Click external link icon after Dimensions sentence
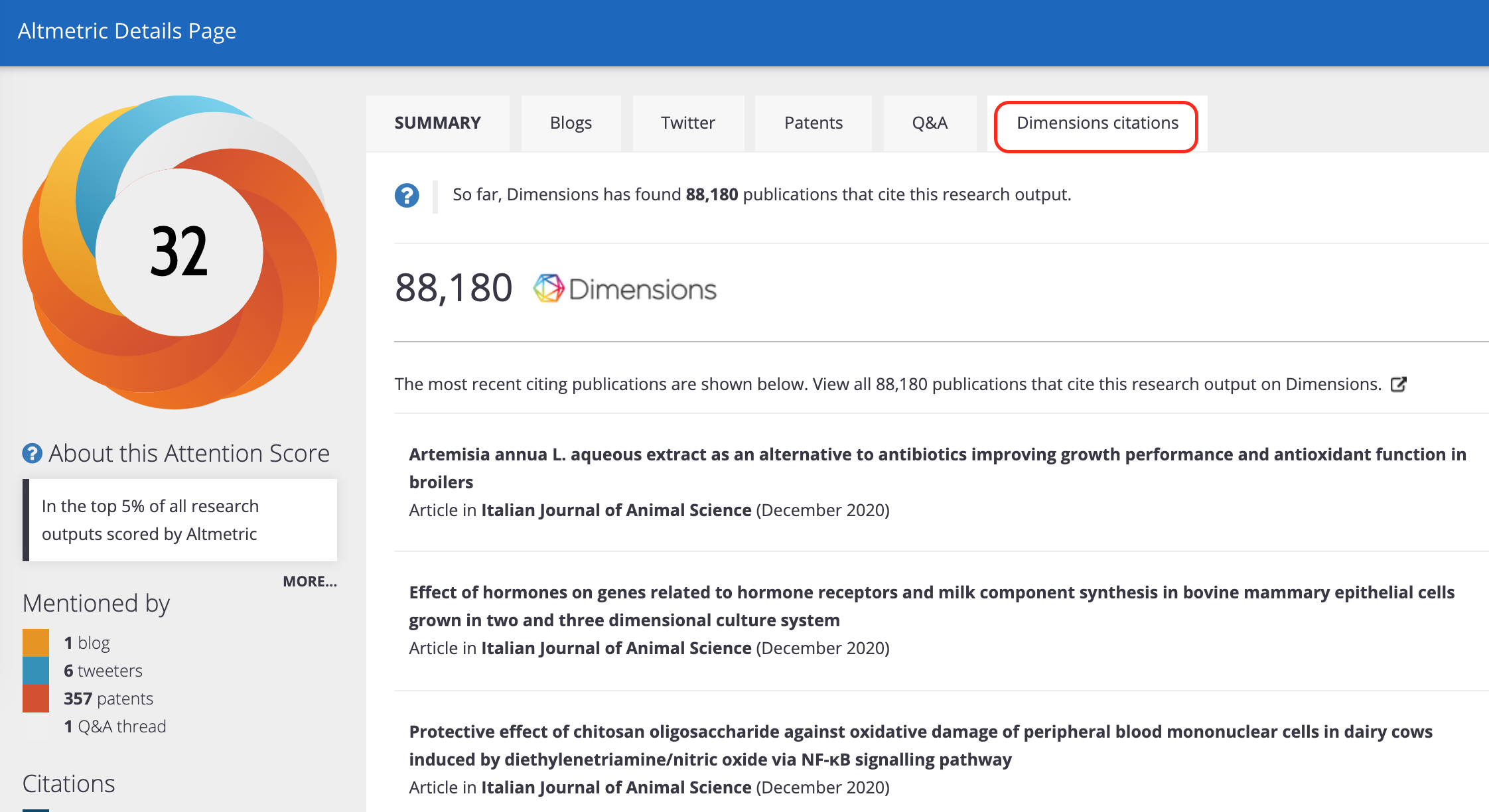 [1398, 385]
